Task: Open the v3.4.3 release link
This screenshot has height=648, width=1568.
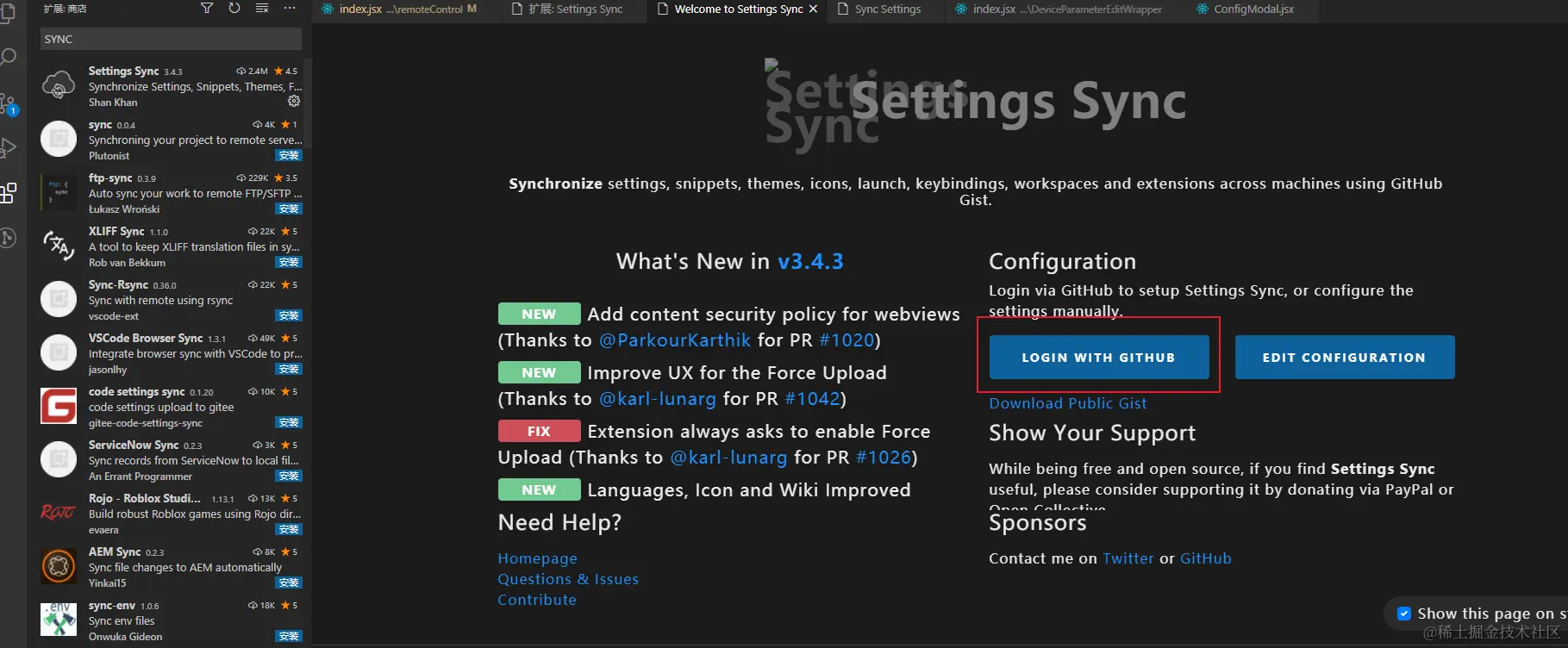Action: (x=810, y=261)
